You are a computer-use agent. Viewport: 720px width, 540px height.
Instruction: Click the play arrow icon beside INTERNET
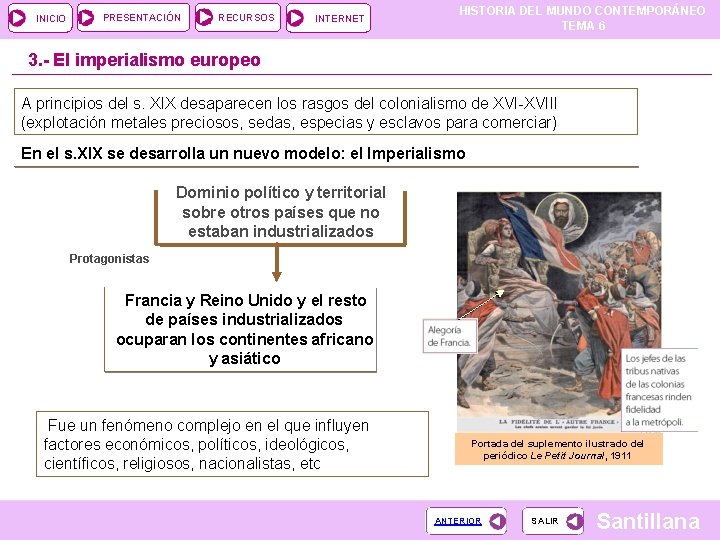295,18
